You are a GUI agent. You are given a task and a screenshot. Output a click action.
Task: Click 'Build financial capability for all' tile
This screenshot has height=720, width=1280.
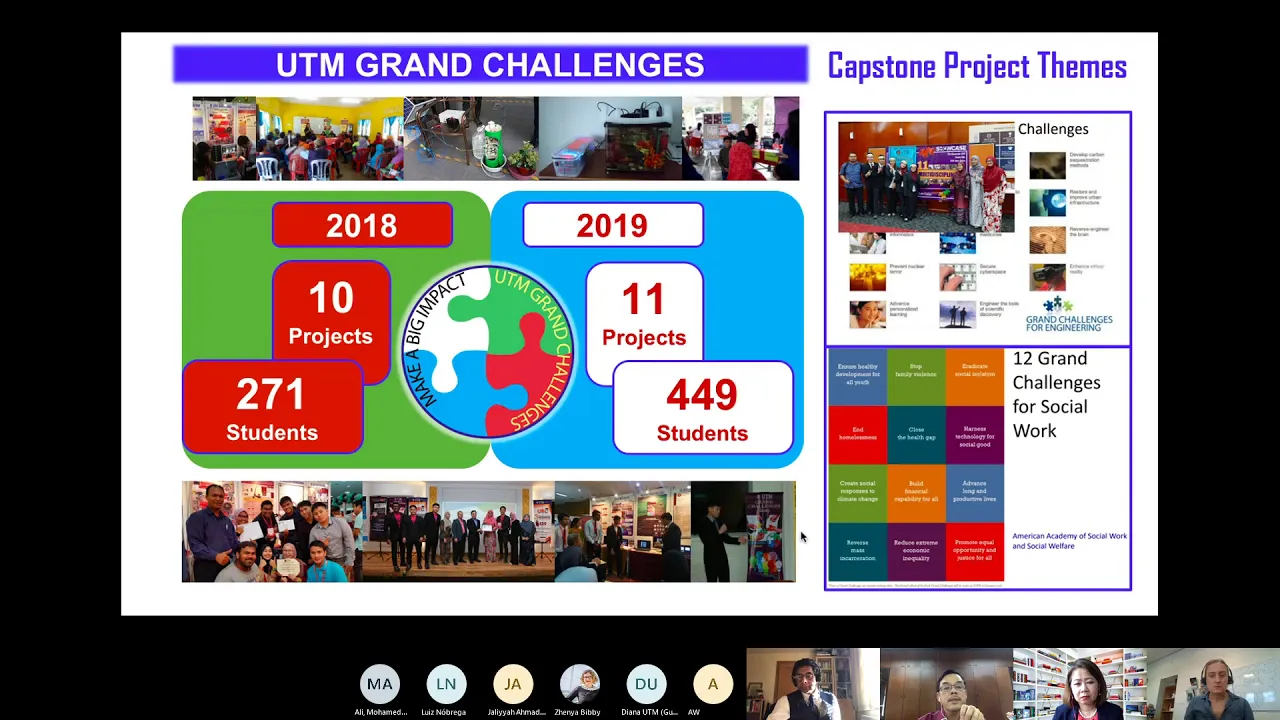pos(915,492)
